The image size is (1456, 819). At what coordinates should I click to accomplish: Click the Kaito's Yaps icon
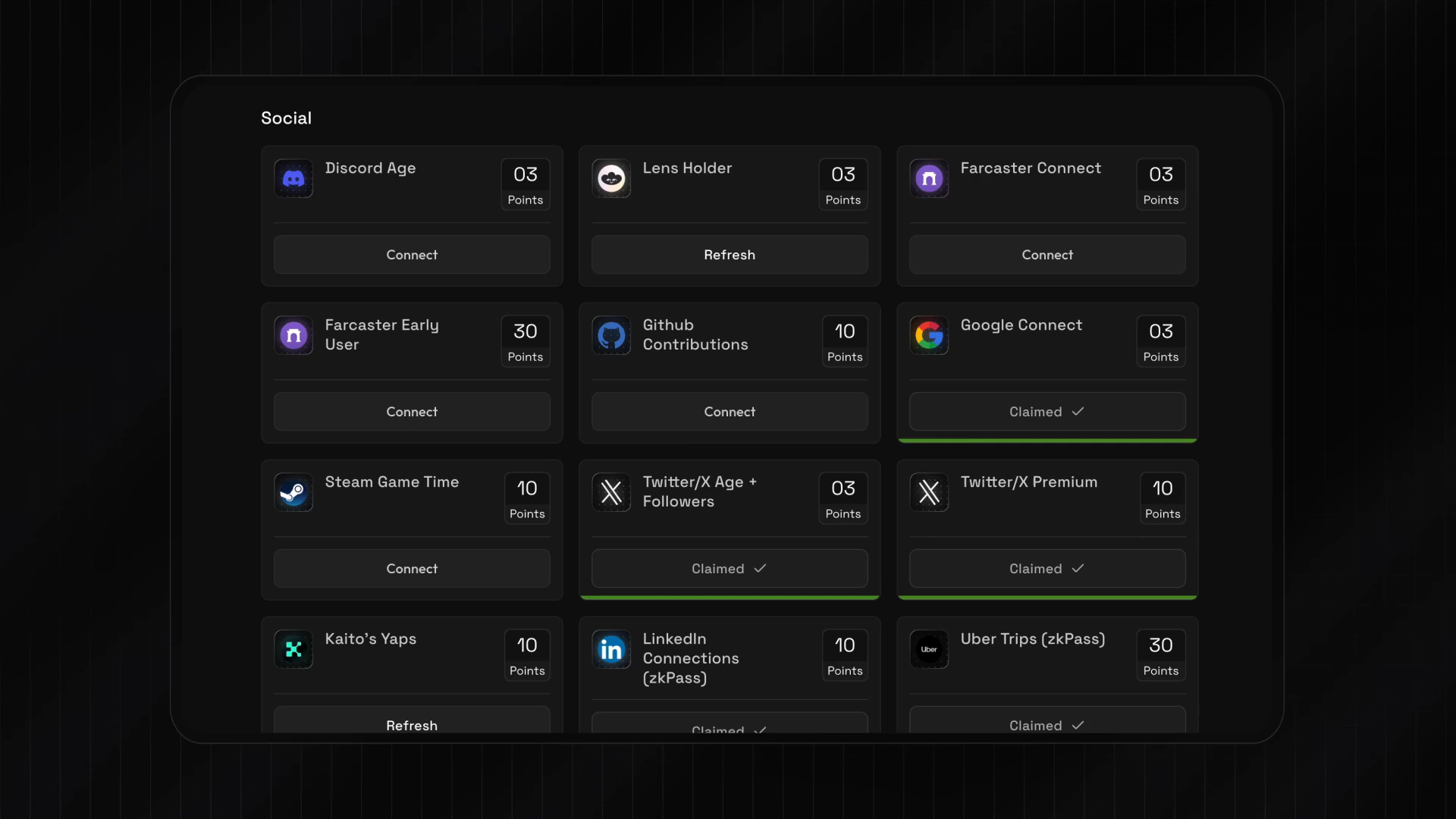click(x=293, y=649)
